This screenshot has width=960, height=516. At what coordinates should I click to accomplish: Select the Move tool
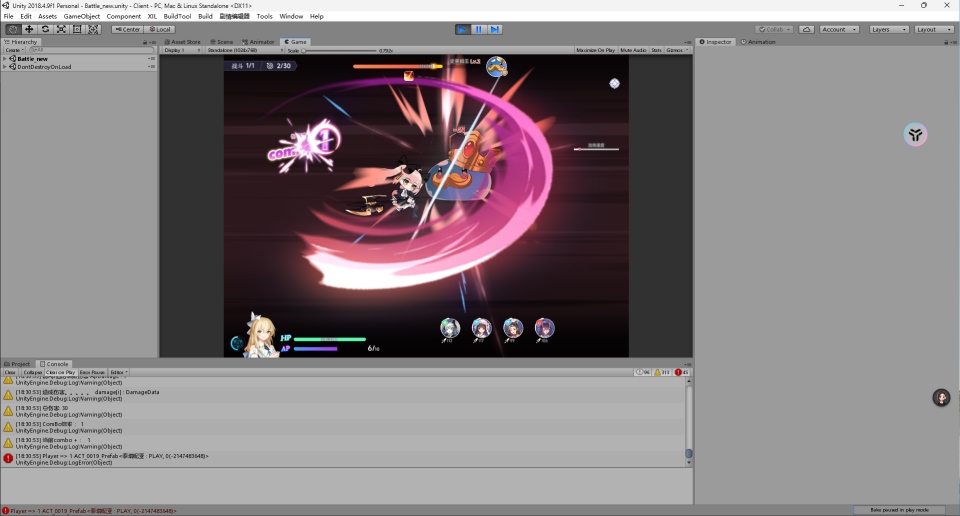click(x=29, y=29)
